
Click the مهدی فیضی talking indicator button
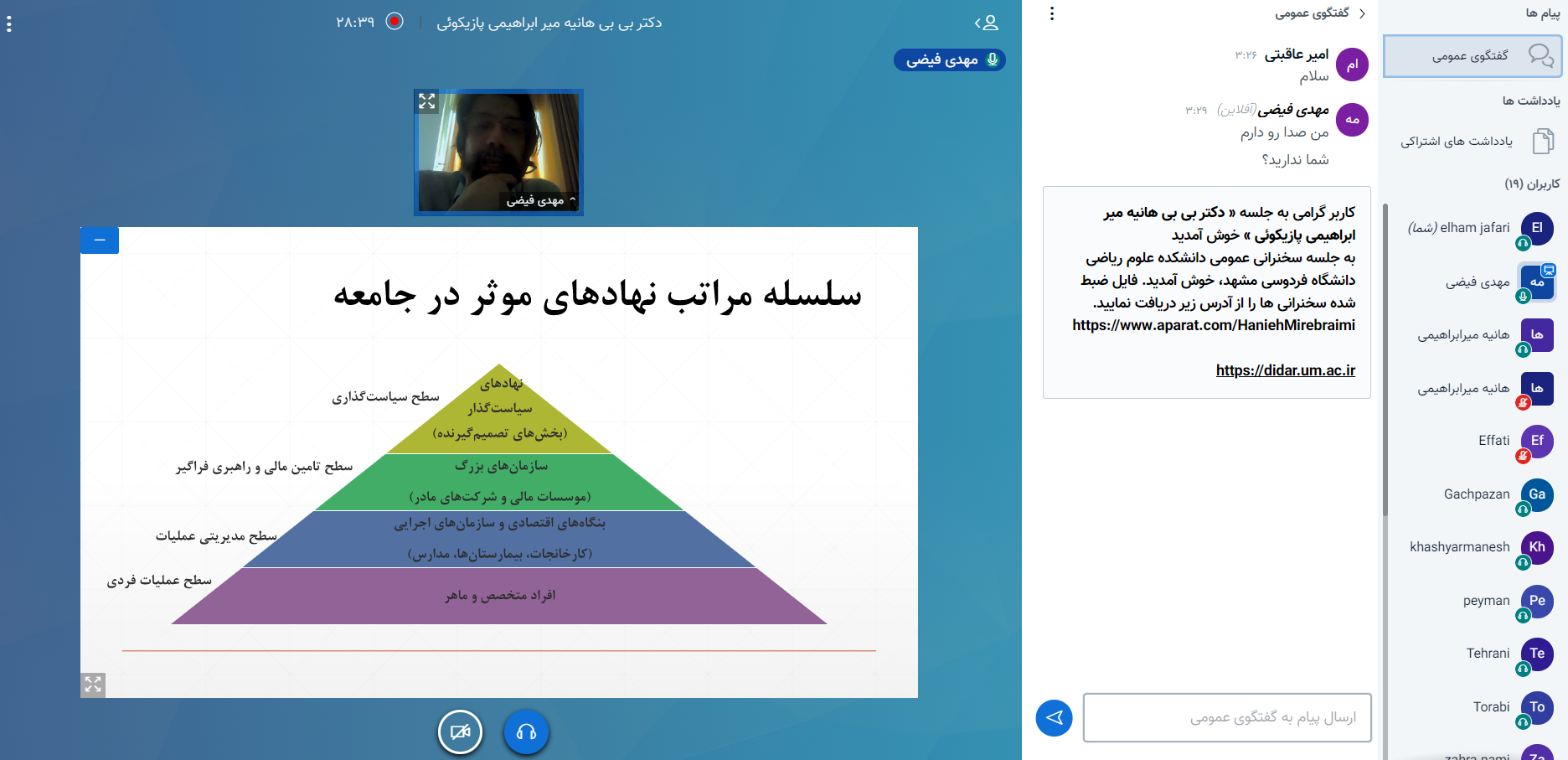tap(949, 60)
